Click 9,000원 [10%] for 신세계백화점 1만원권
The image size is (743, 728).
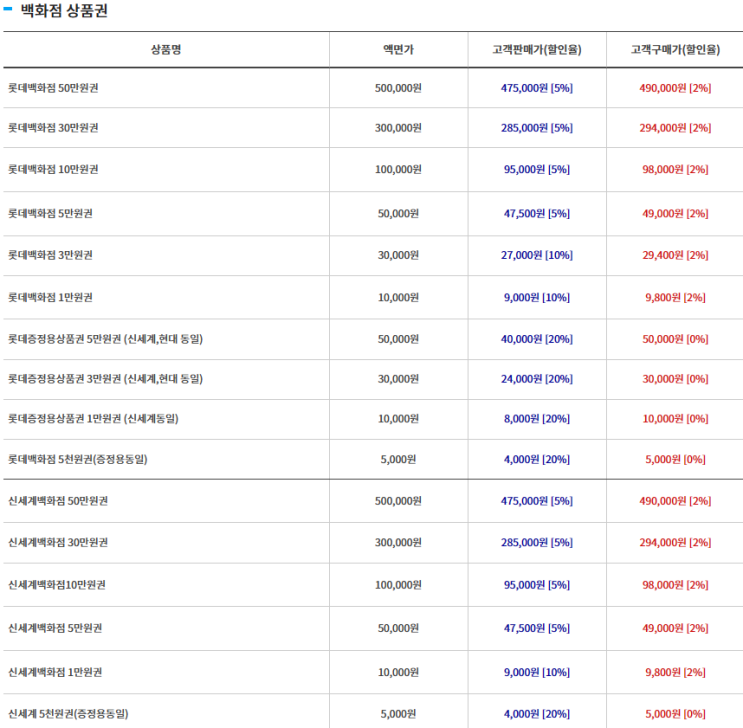(537, 673)
